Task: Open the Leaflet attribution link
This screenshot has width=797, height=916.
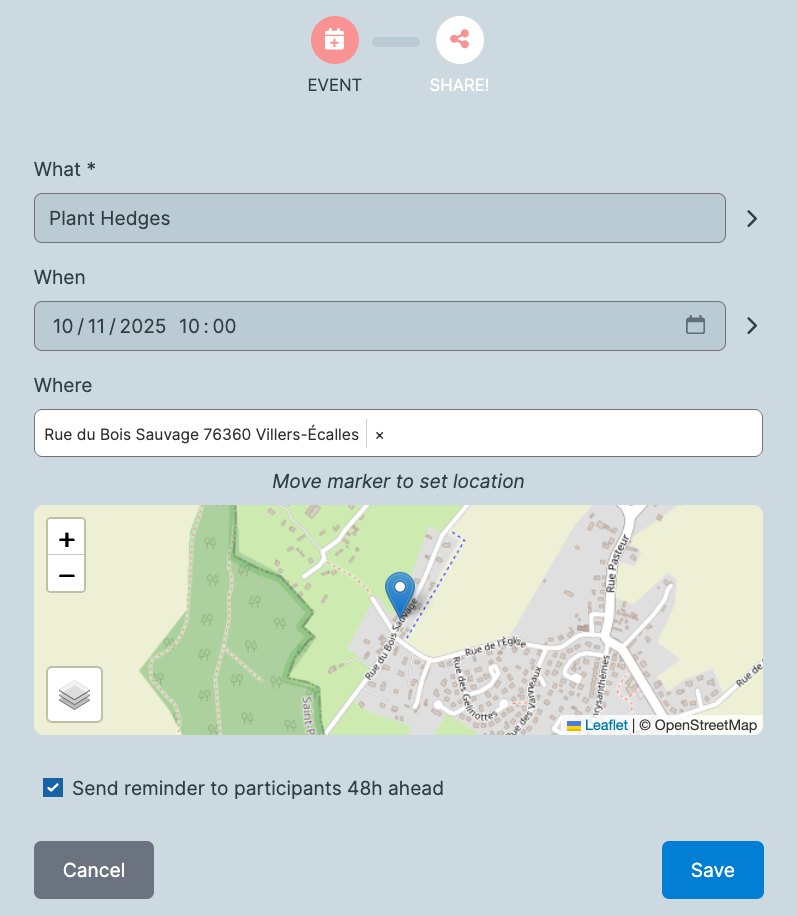Action: point(606,725)
